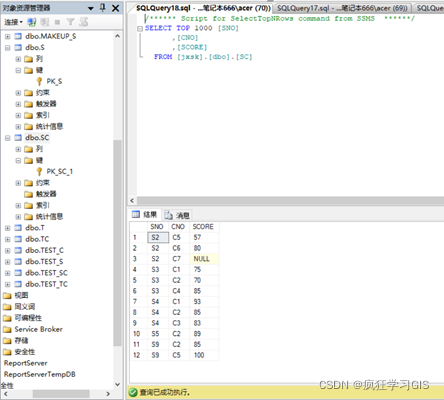The height and width of the screenshot is (400, 444).
Task: Click the dbo.S table icon
Action: tap(18, 48)
